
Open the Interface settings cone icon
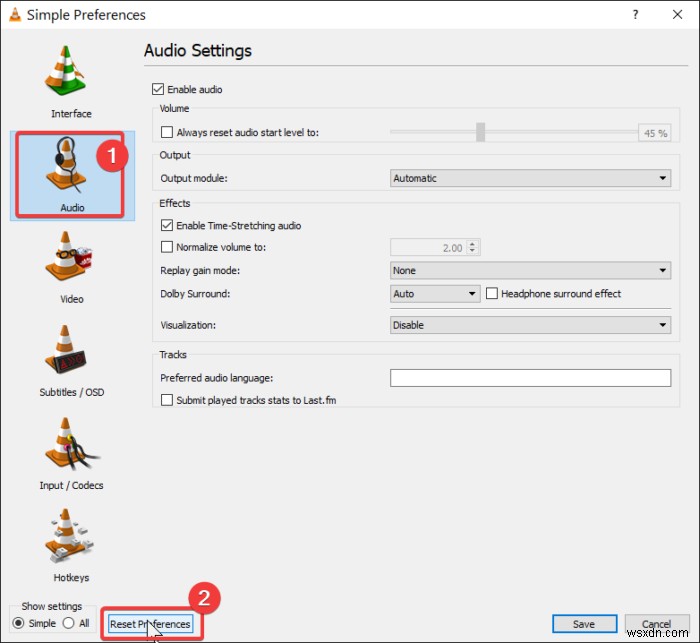click(65, 71)
